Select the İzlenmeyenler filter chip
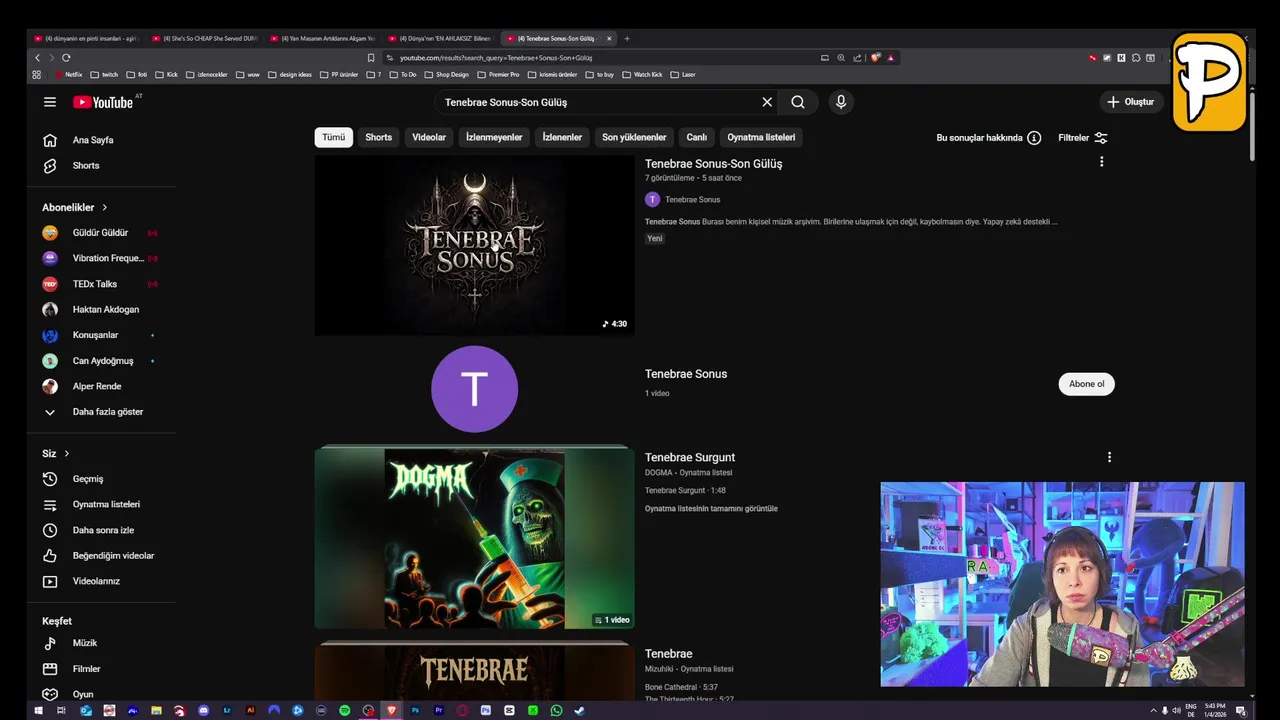 pyautogui.click(x=494, y=137)
